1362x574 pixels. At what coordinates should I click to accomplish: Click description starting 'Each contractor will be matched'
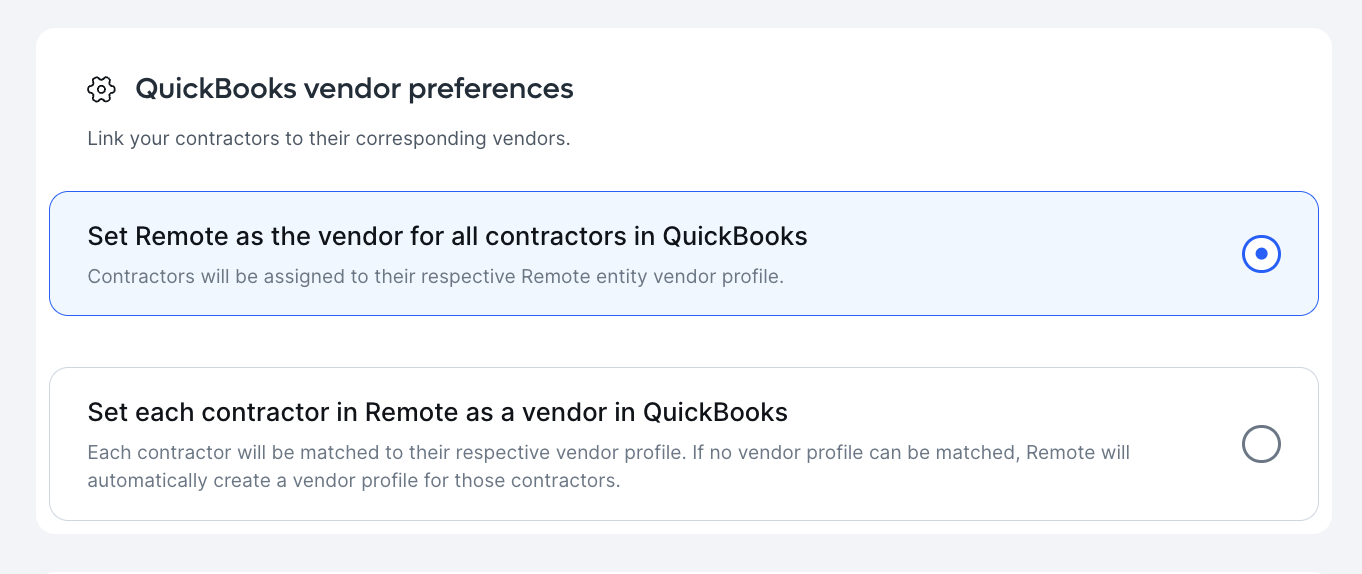coord(609,466)
